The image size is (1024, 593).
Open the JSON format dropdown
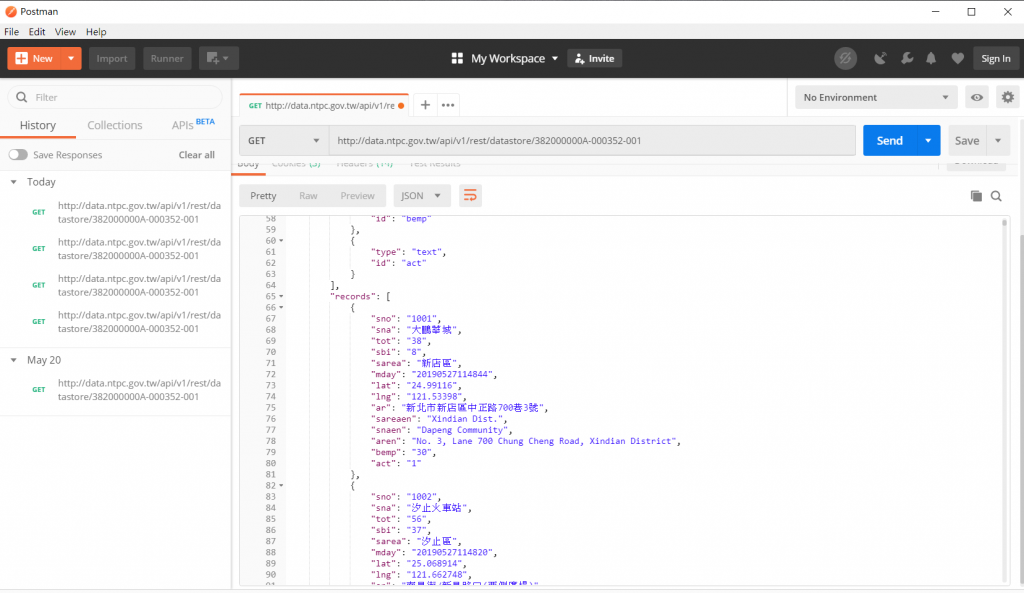tap(421, 195)
